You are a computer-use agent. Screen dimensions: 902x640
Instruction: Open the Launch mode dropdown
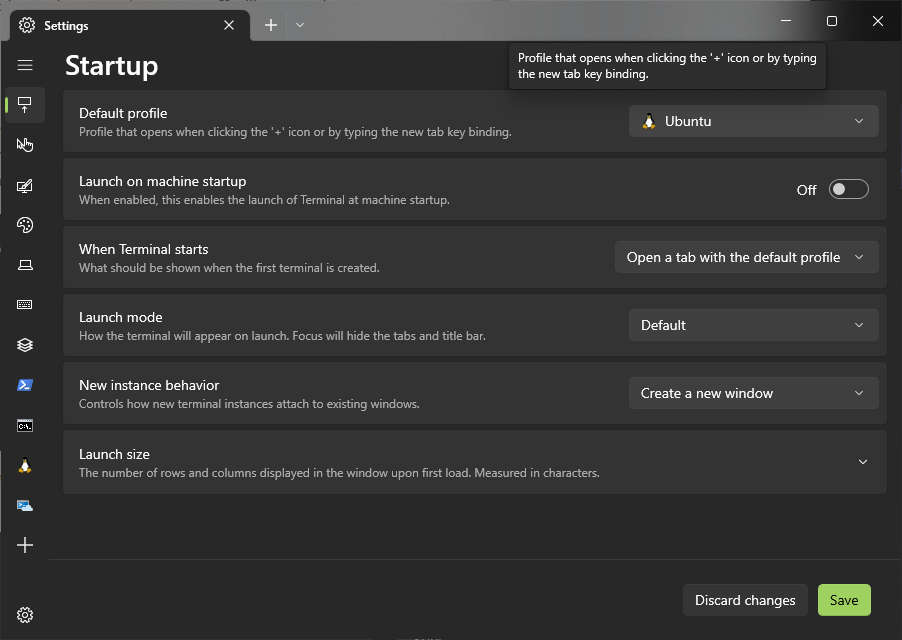click(x=753, y=325)
